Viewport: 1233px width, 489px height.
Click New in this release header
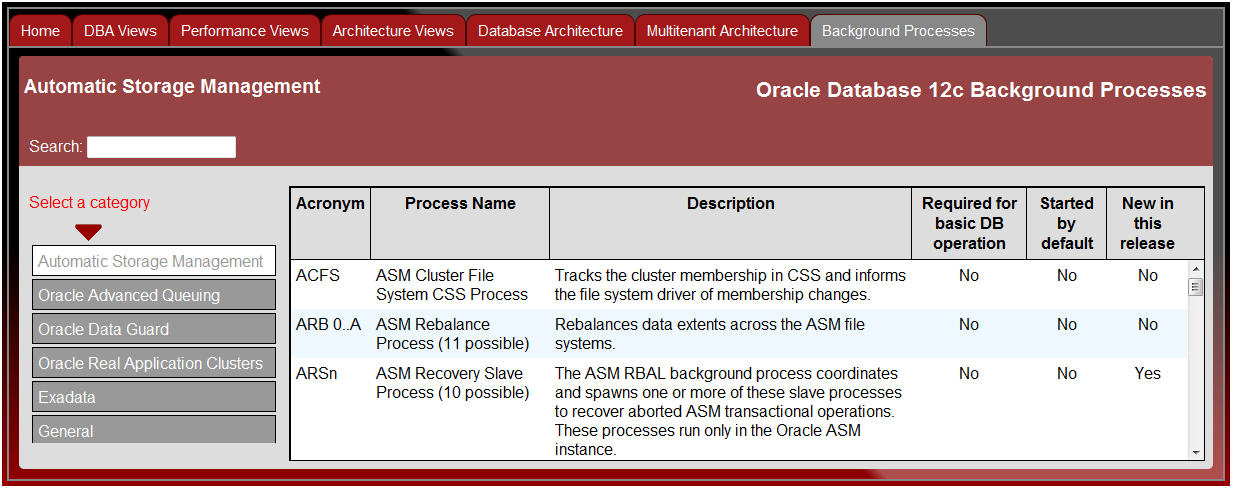(x=1147, y=223)
